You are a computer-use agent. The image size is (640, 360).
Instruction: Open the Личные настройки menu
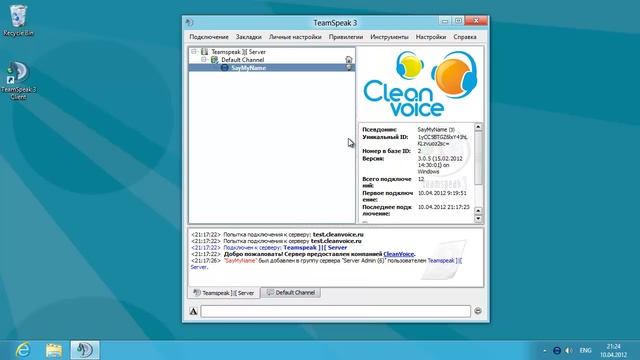tap(295, 37)
